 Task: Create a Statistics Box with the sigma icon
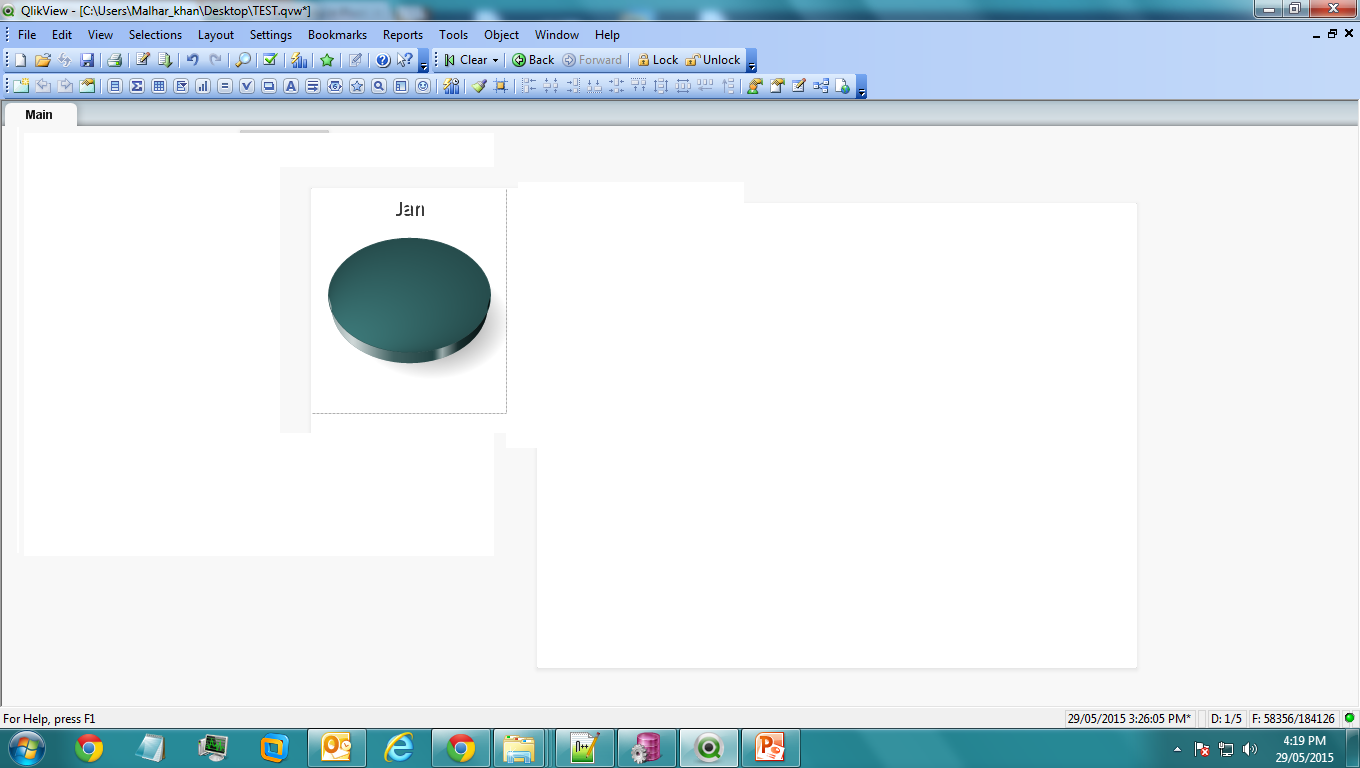pos(137,86)
